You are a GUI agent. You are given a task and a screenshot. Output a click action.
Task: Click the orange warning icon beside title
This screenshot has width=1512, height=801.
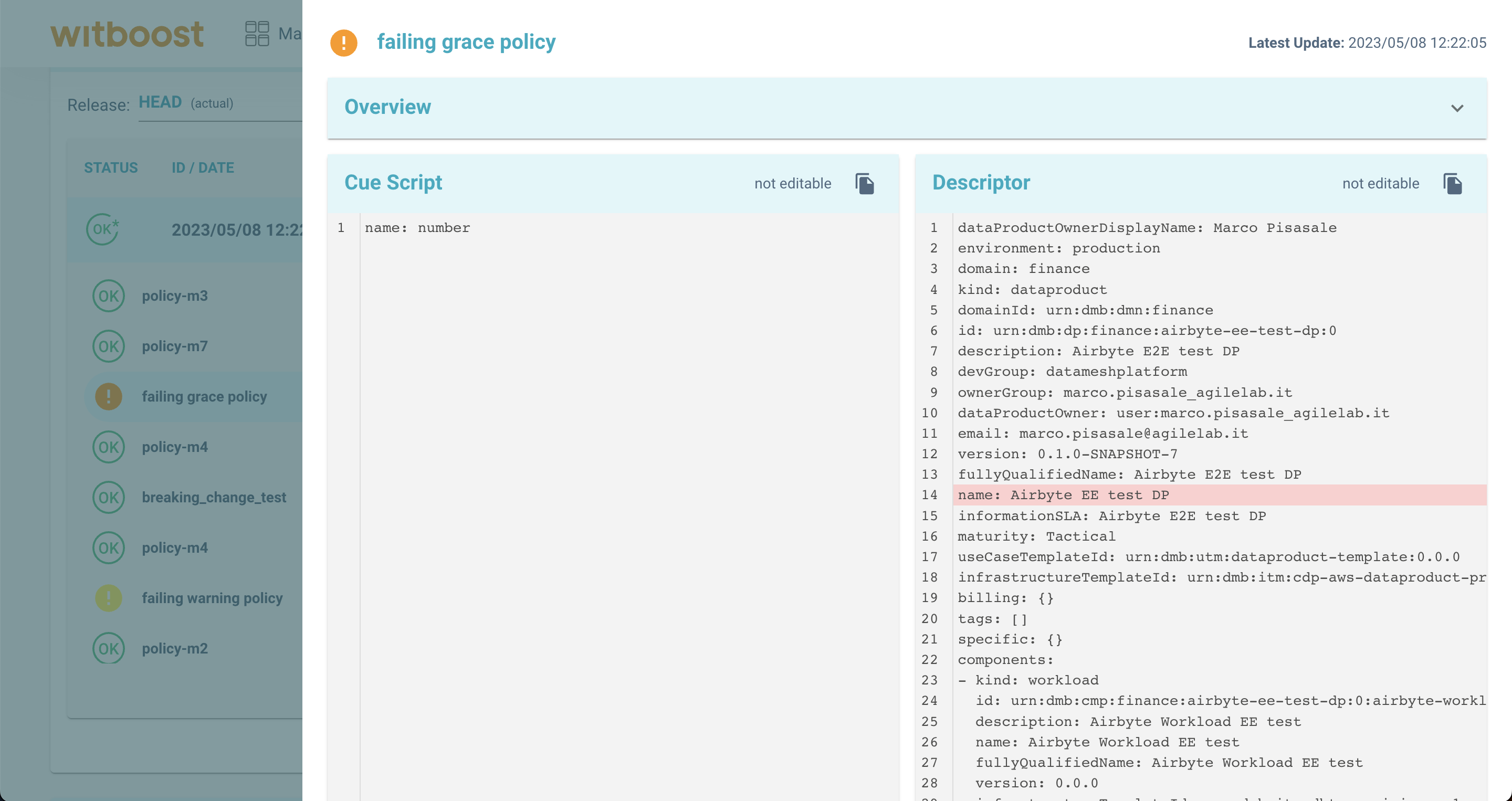pos(343,42)
